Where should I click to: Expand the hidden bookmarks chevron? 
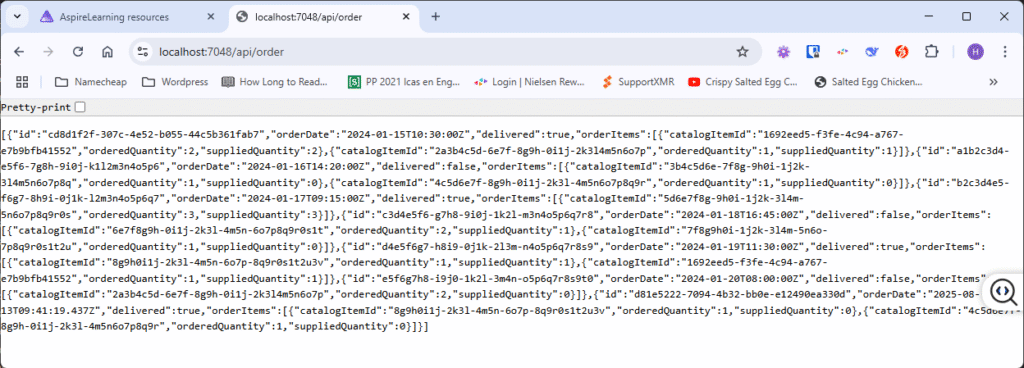pyautogui.click(x=993, y=82)
